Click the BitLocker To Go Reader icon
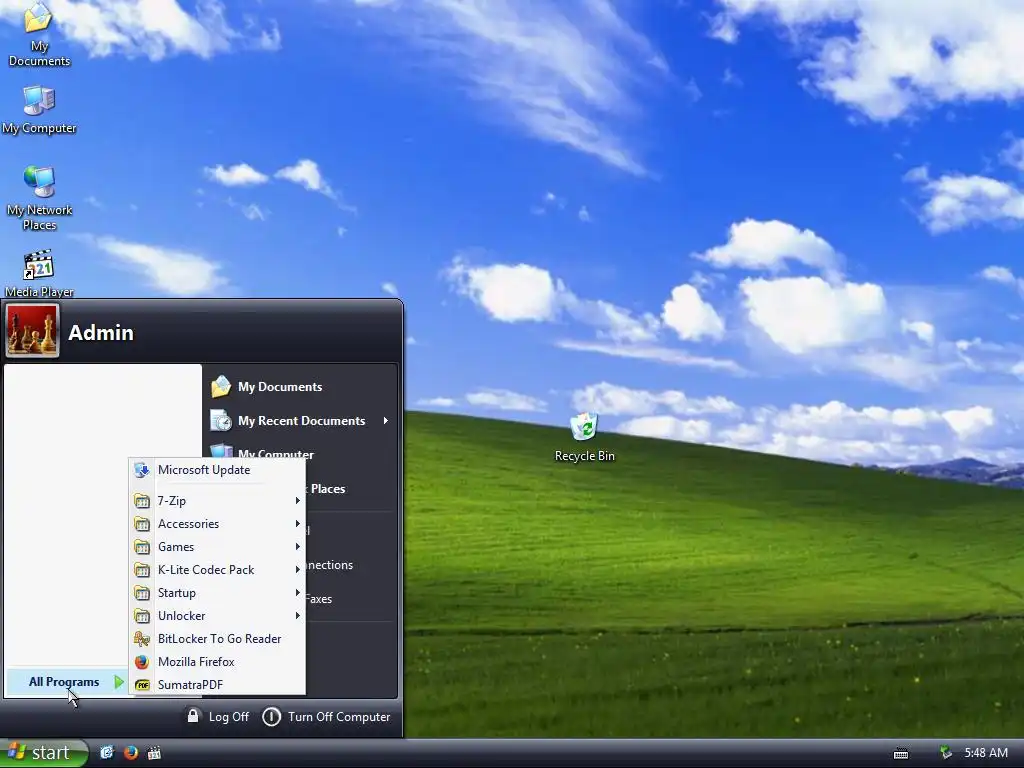Image resolution: width=1024 pixels, height=768 pixels. tap(142, 639)
